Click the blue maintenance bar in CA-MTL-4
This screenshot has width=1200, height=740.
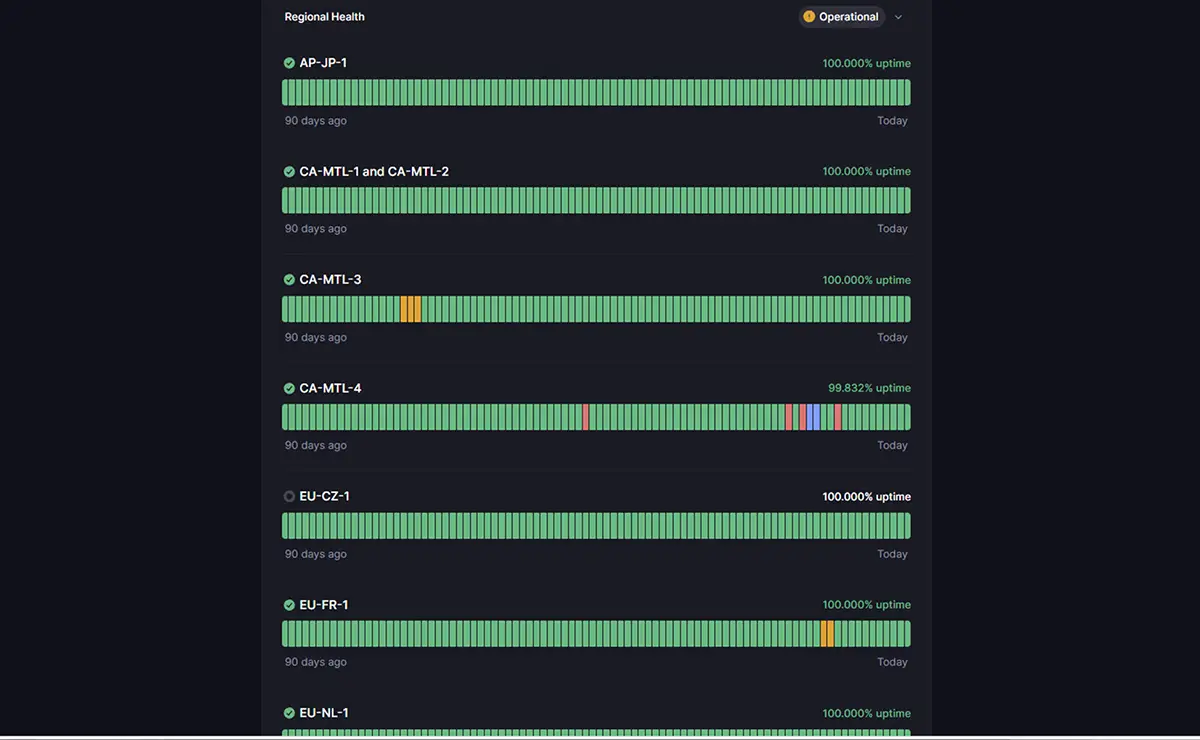click(814, 417)
